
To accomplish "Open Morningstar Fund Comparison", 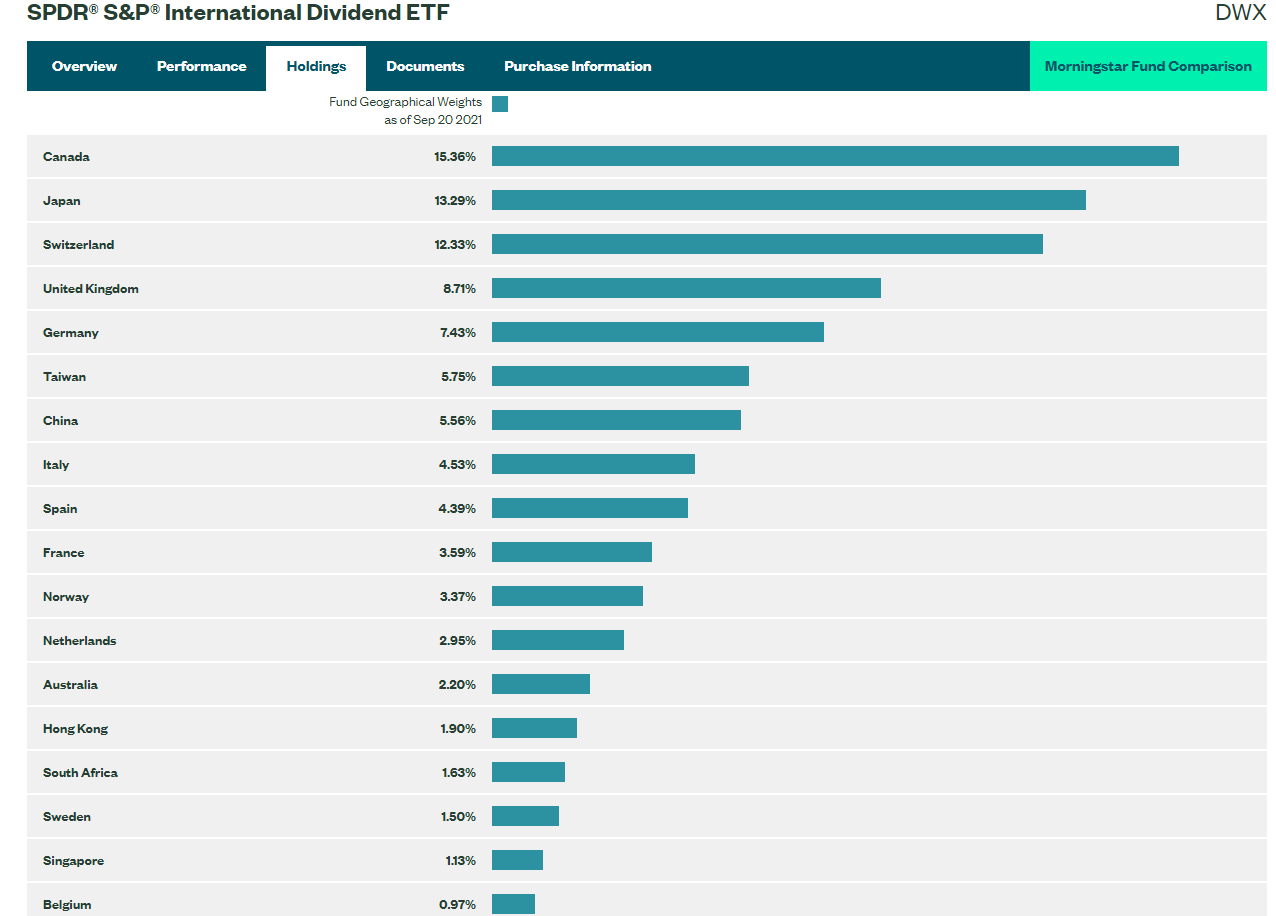I will click(x=1147, y=65).
